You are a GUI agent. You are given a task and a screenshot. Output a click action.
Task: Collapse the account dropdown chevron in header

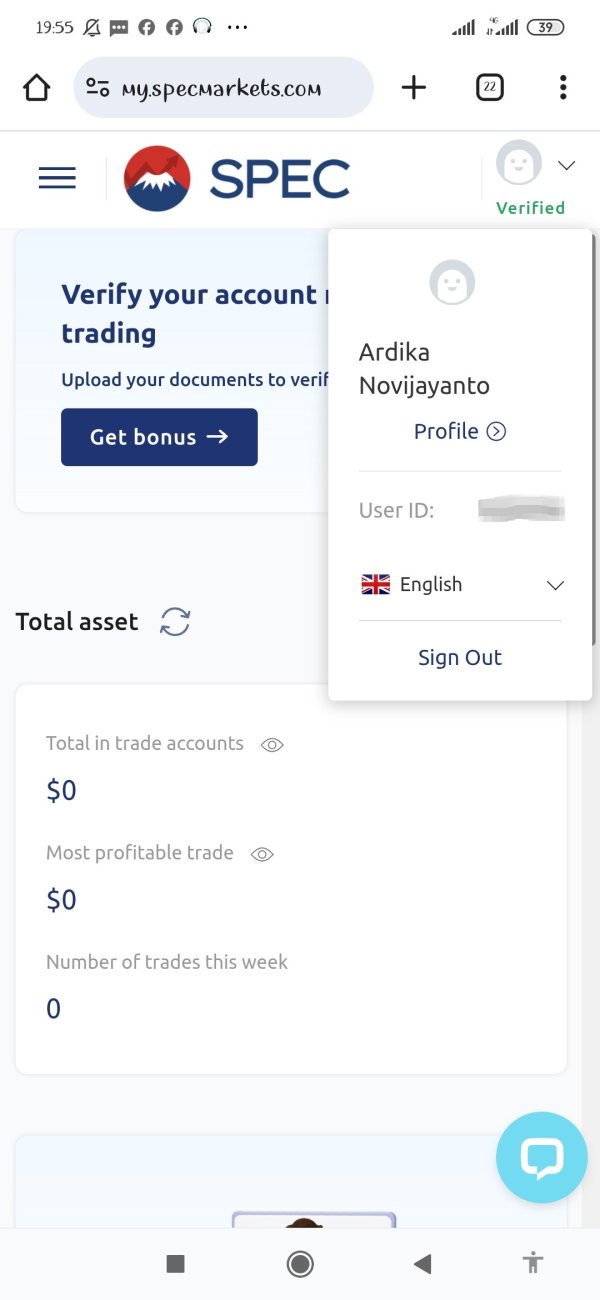pos(567,165)
